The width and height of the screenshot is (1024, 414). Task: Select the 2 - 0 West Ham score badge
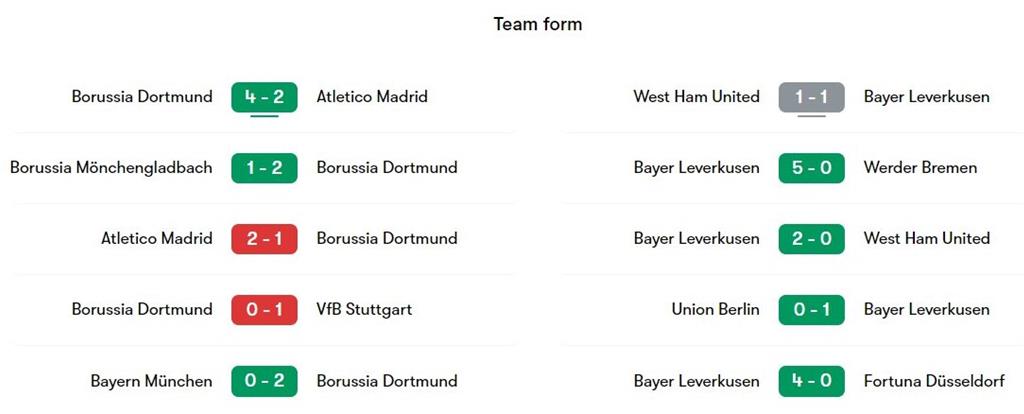[811, 239]
